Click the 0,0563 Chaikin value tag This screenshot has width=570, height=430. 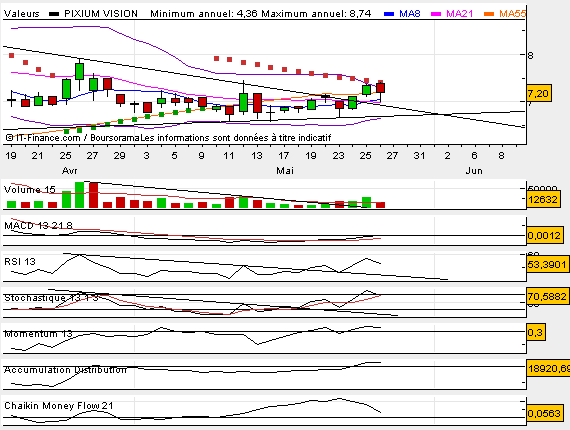click(545, 413)
